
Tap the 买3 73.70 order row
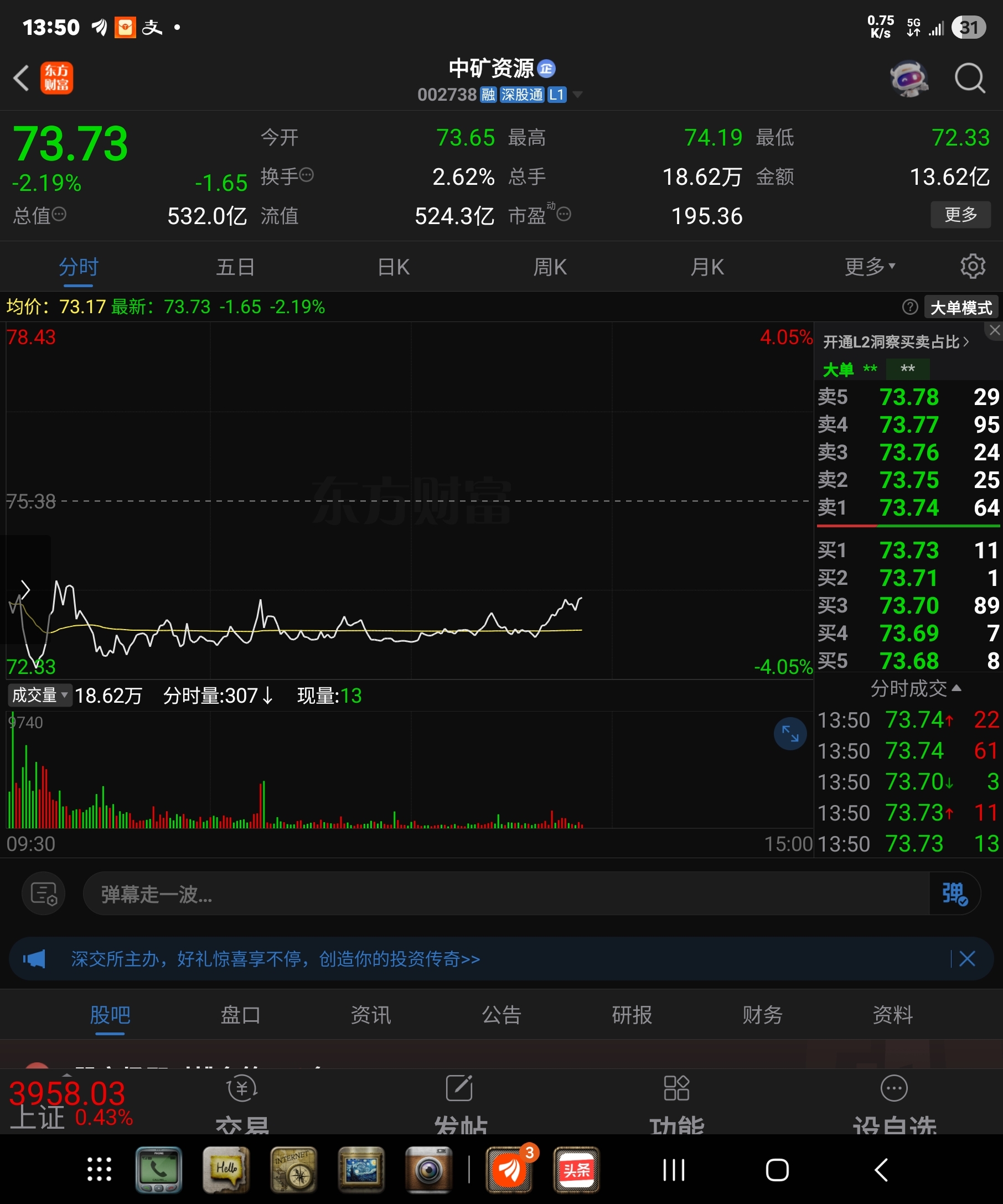908,605
